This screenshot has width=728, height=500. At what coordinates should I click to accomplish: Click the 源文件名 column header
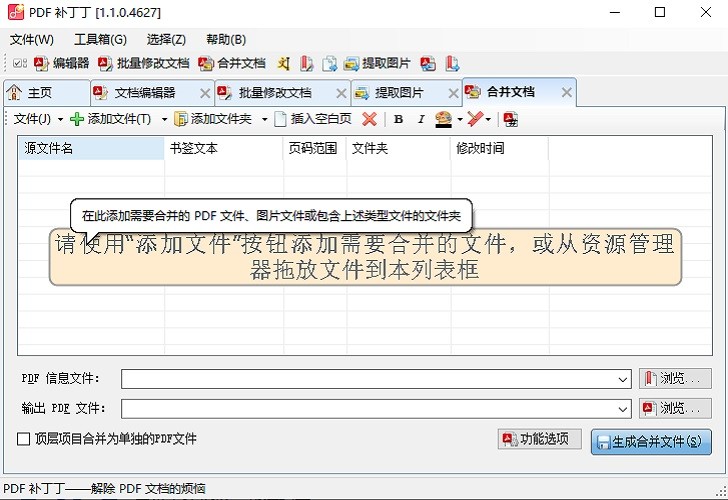(91, 148)
